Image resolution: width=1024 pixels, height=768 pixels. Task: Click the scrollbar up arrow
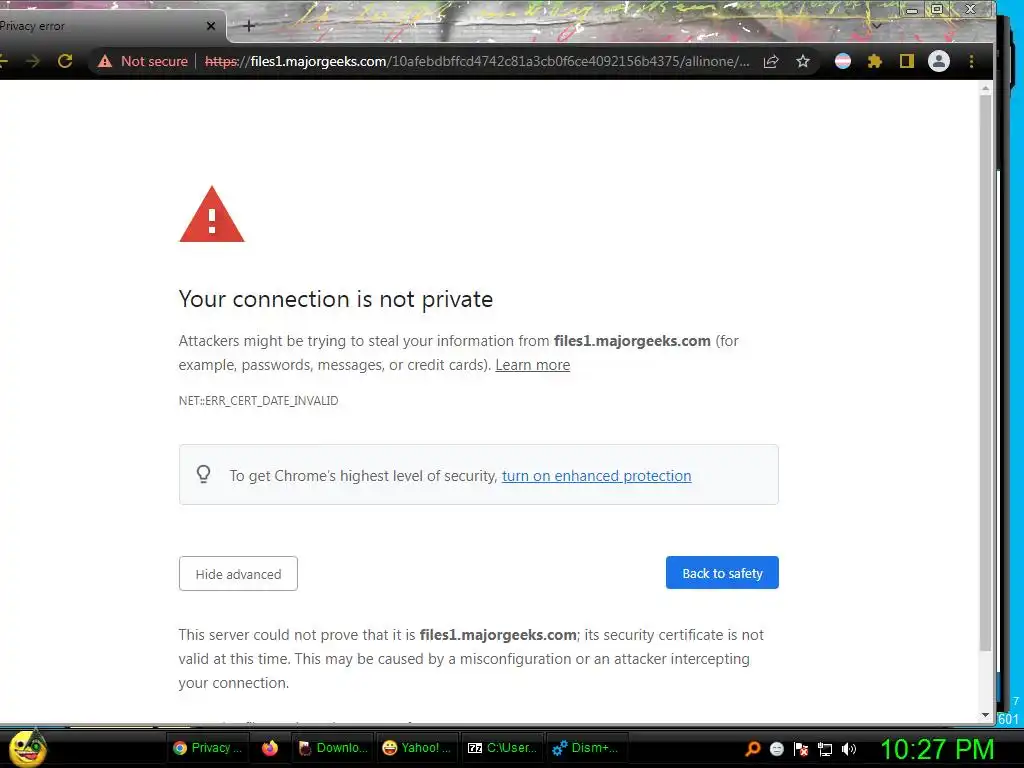pos(985,88)
